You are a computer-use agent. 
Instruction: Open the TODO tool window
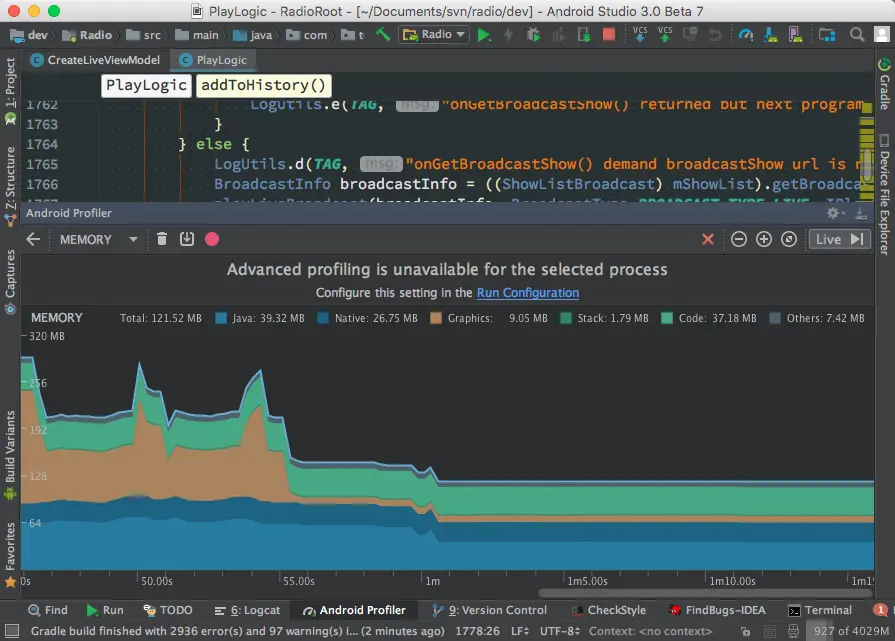pos(168,610)
